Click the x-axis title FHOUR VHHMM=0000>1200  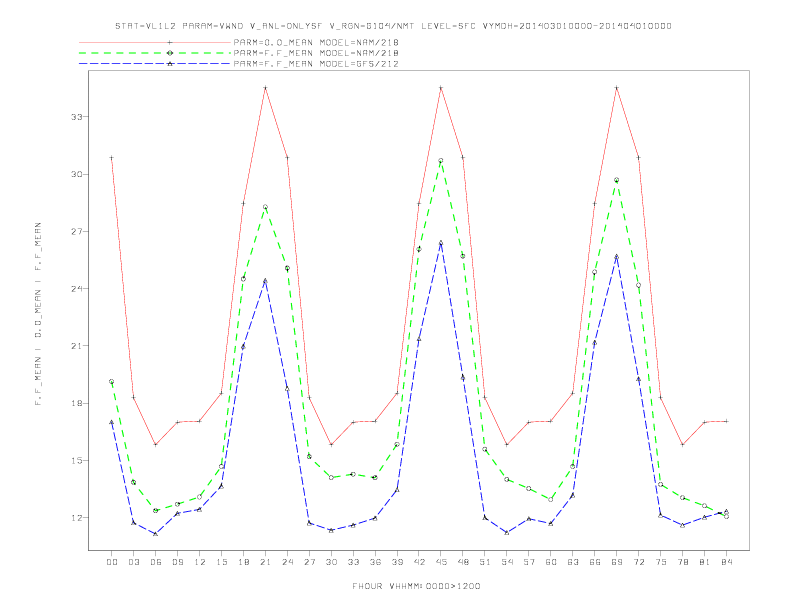point(416,586)
